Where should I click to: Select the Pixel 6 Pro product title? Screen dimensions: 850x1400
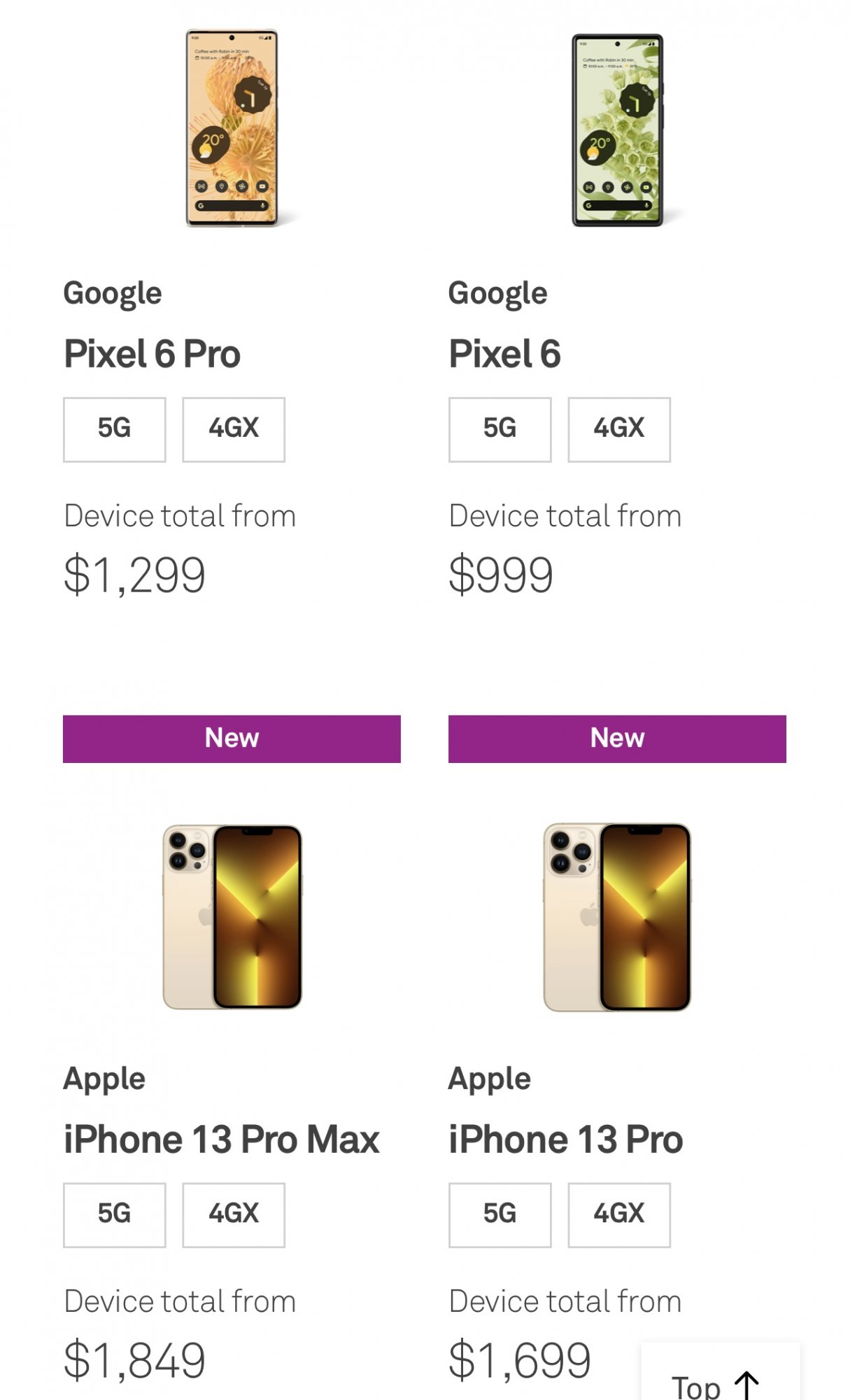(152, 353)
